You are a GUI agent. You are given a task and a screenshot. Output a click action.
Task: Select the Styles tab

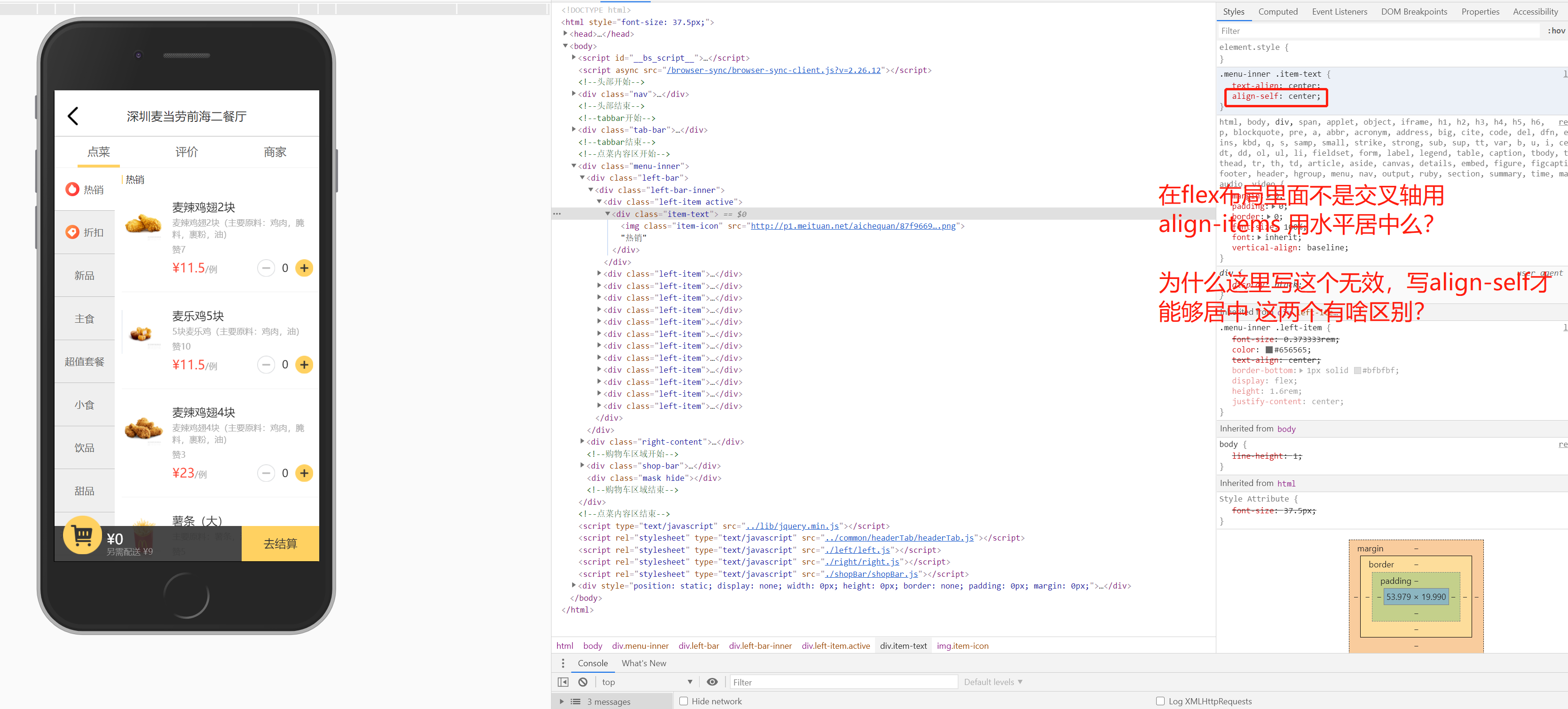click(1234, 12)
